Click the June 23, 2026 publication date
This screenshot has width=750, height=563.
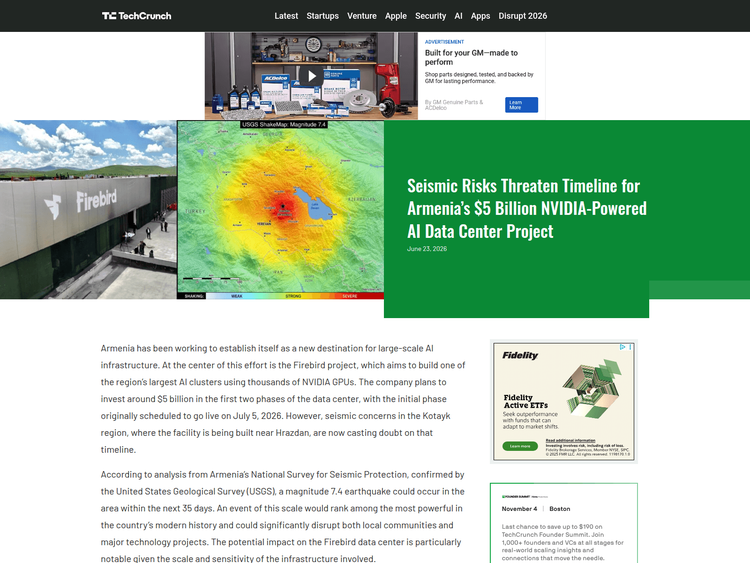coord(427,249)
